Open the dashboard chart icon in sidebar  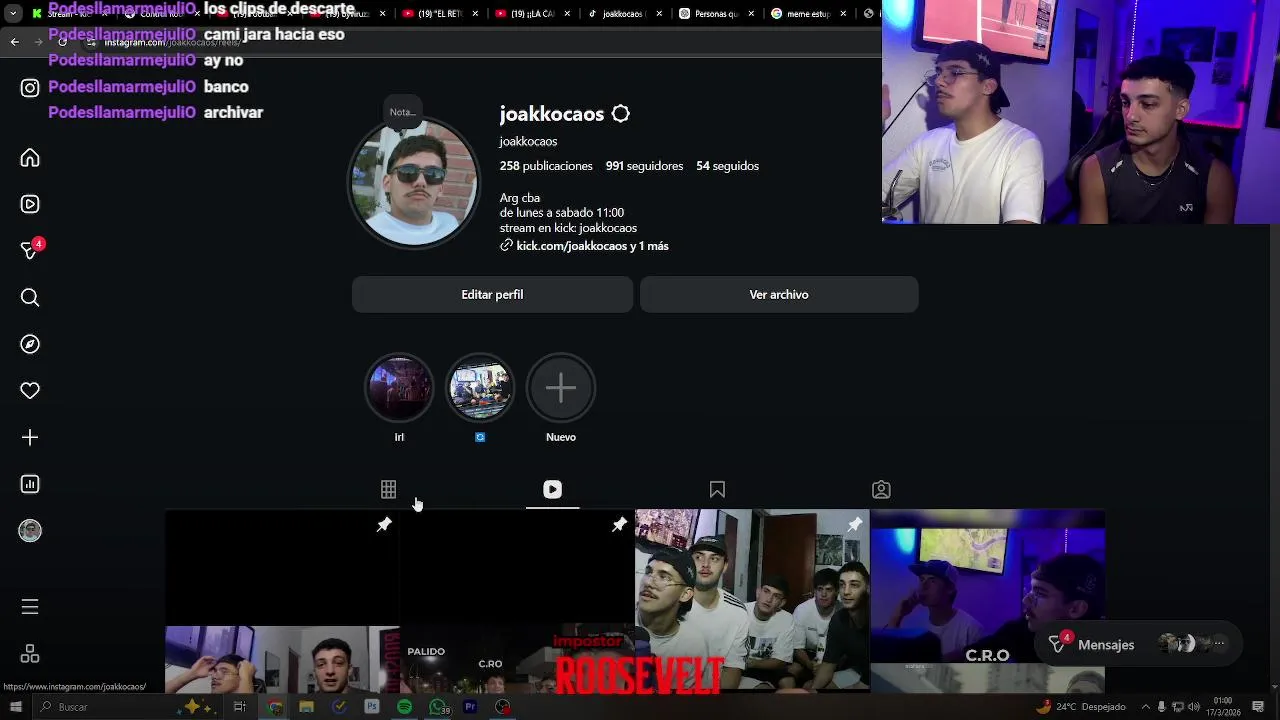(30, 484)
